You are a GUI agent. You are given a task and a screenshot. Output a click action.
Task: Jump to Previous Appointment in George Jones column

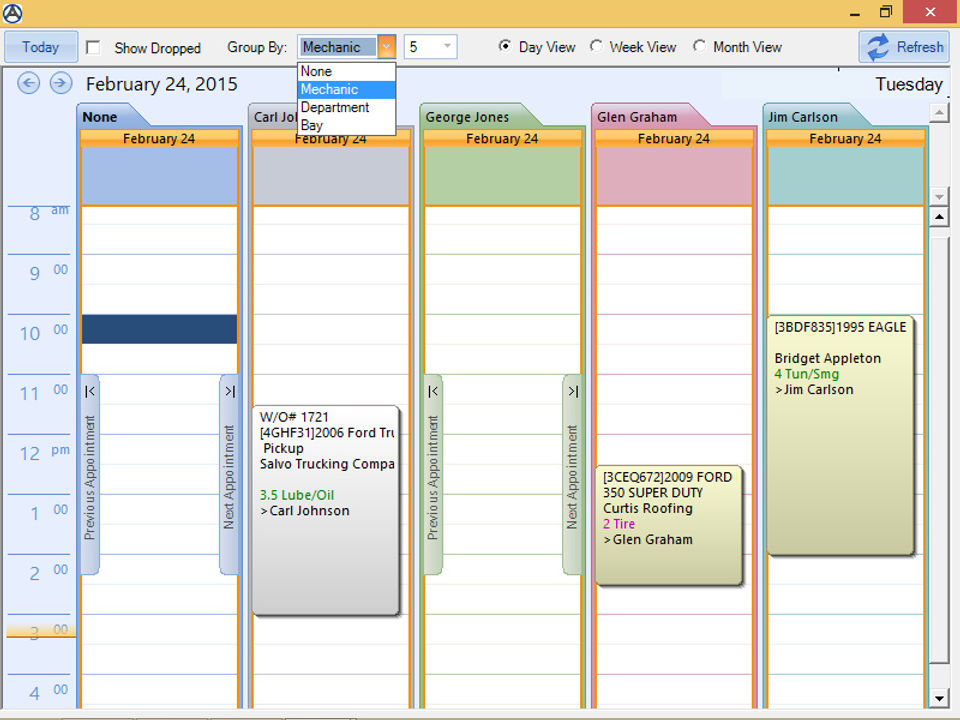tap(433, 474)
